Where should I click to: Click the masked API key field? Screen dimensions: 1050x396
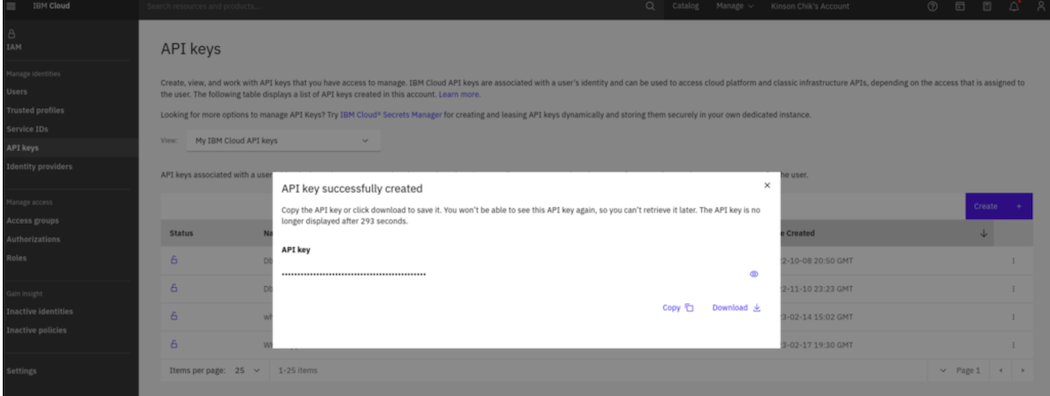[354, 275]
